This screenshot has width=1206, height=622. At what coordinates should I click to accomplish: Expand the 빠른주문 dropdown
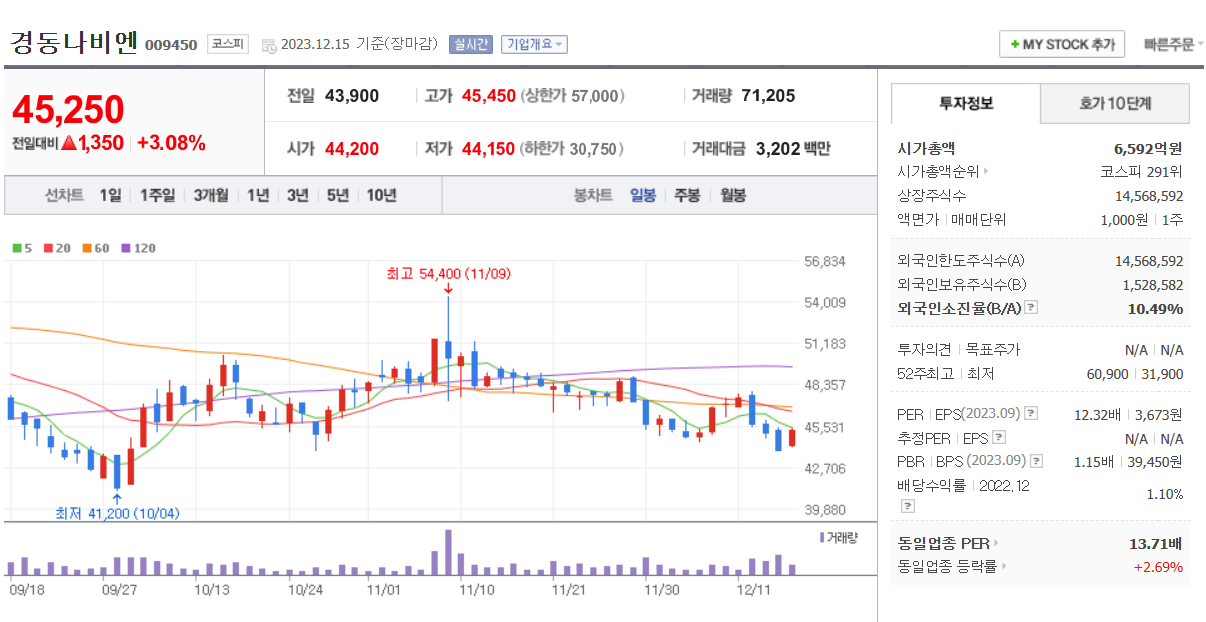click(1173, 44)
